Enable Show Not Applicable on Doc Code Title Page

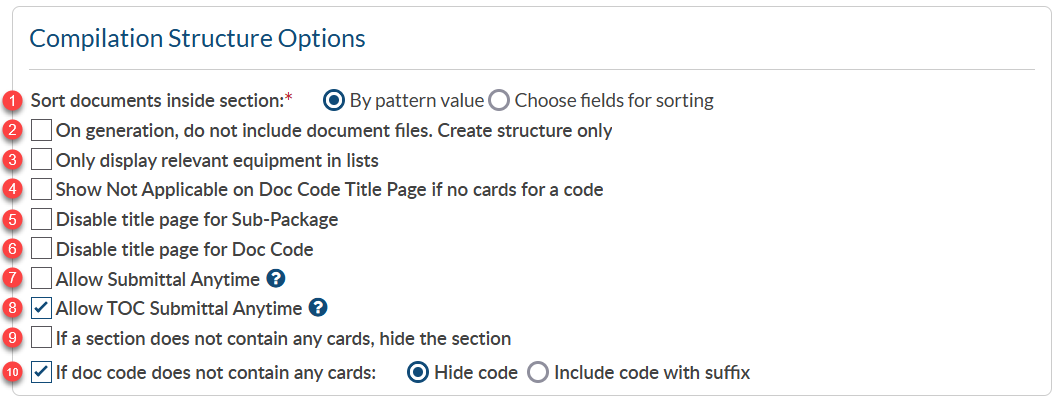[x=42, y=189]
